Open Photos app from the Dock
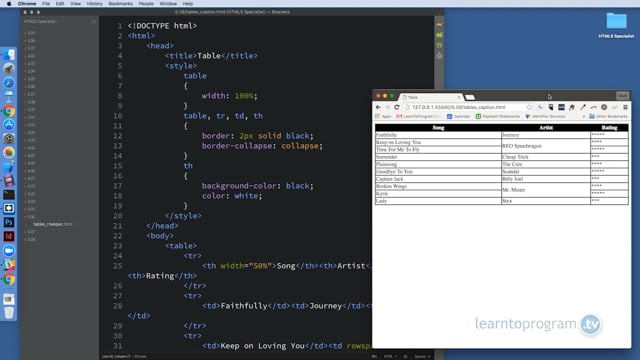This screenshot has width=640, height=360. coord(9,152)
